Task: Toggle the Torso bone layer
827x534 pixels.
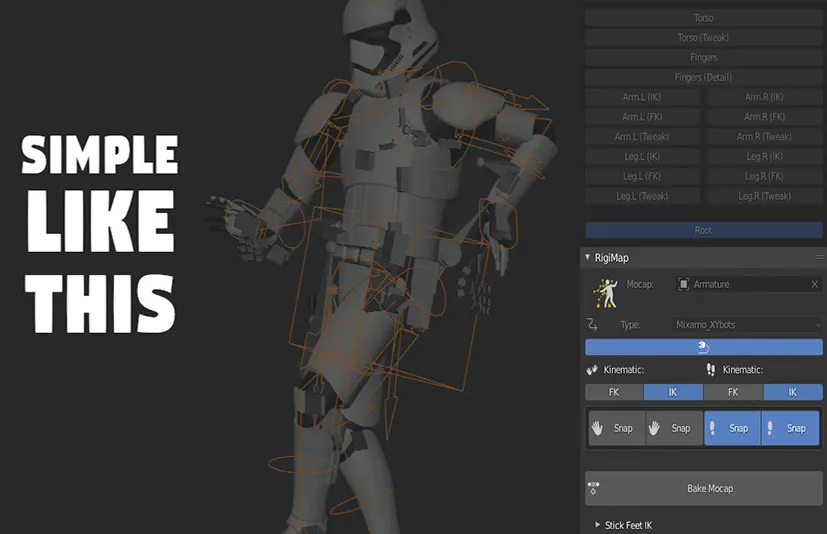Action: pyautogui.click(x=704, y=18)
